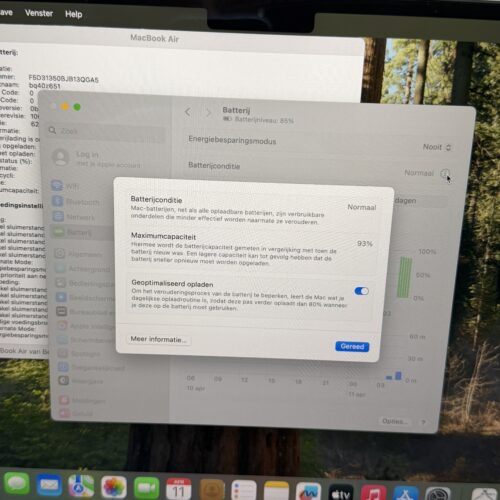
Task: Go forward with the right chevron
Action: tap(208, 112)
